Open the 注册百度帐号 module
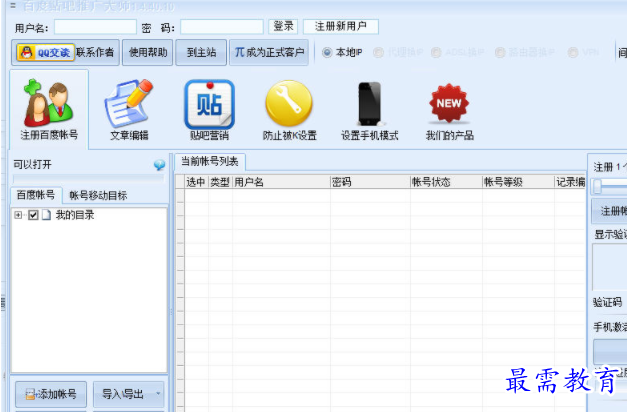This screenshot has width=627, height=412. pyautogui.click(x=49, y=109)
